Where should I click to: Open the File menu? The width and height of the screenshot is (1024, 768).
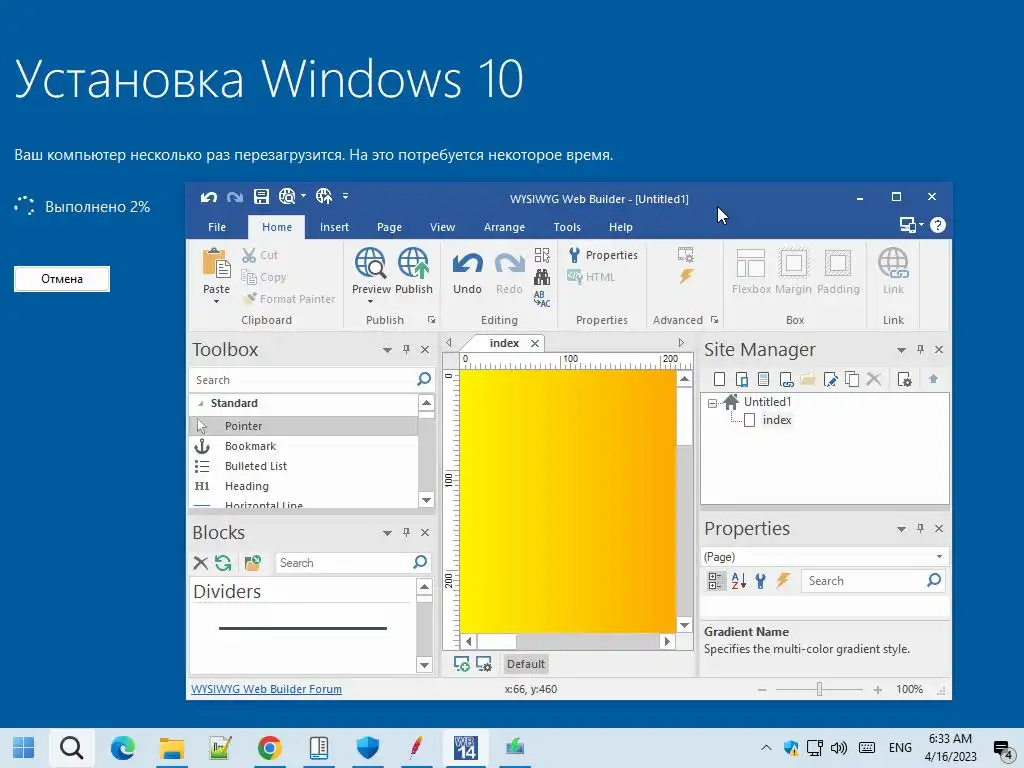pyautogui.click(x=217, y=227)
